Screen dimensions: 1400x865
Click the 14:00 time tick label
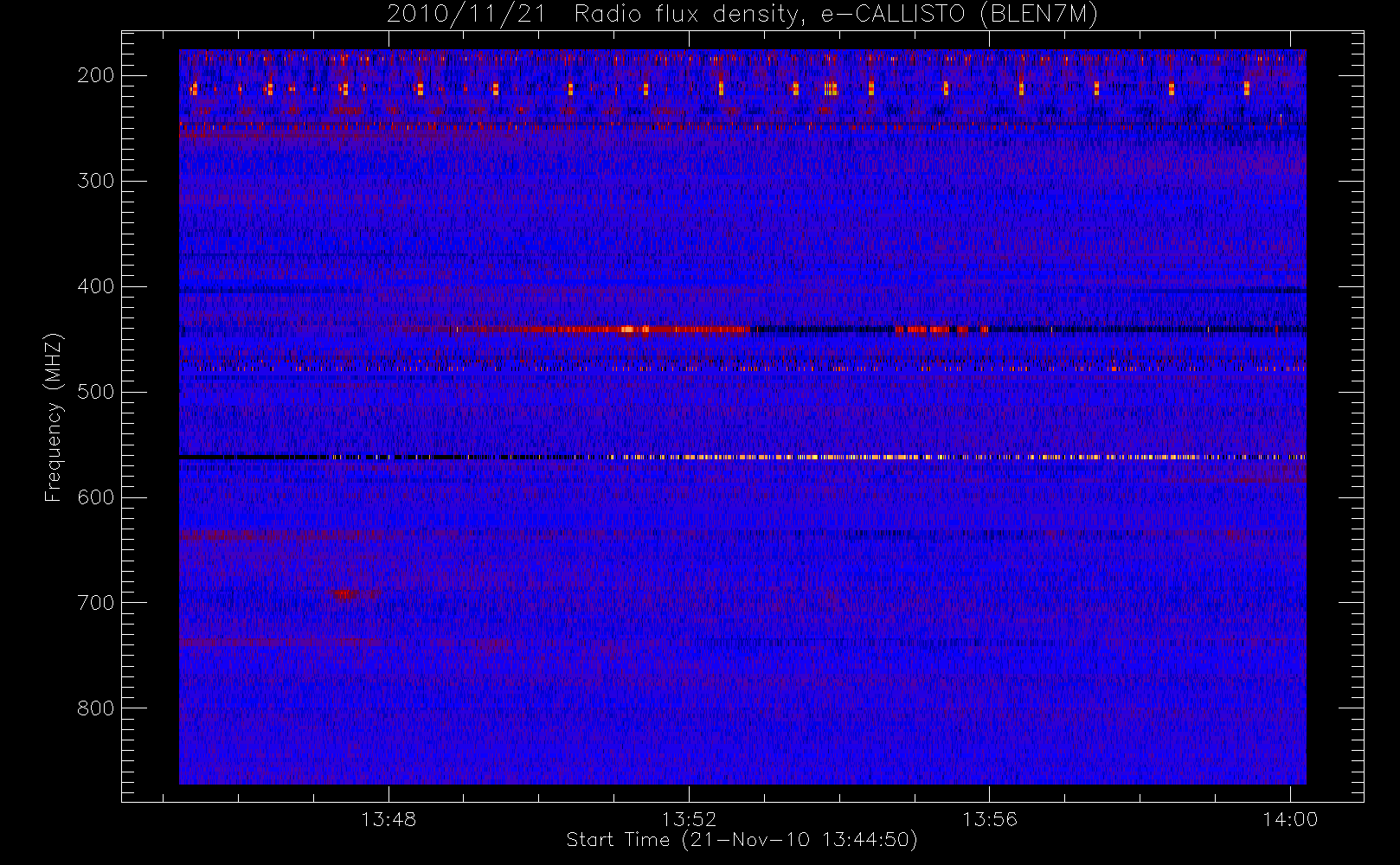pyautogui.click(x=1290, y=819)
